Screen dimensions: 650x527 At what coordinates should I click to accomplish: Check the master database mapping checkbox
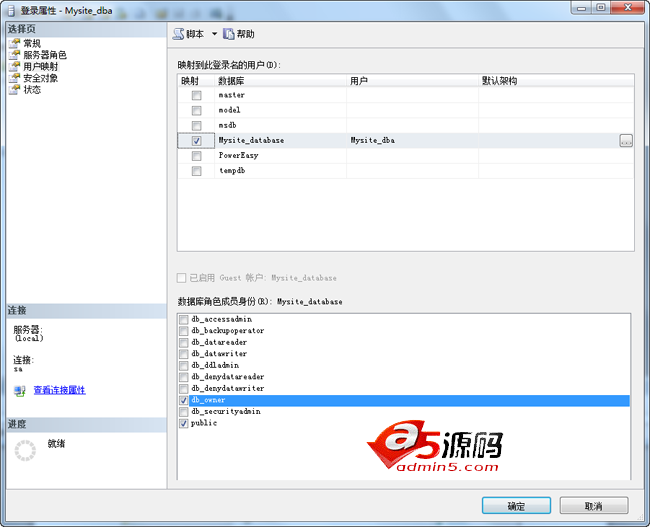click(x=196, y=95)
